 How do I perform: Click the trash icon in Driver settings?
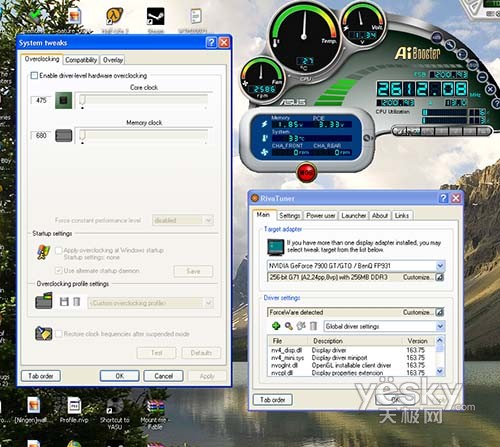coord(313,326)
